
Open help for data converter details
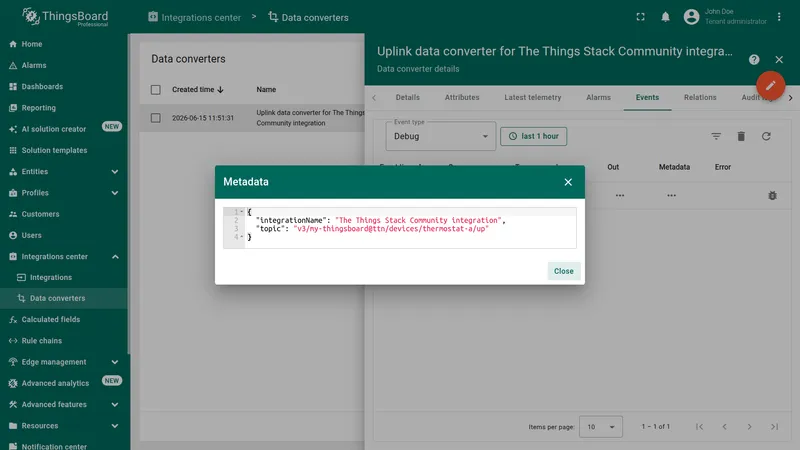pos(754,60)
